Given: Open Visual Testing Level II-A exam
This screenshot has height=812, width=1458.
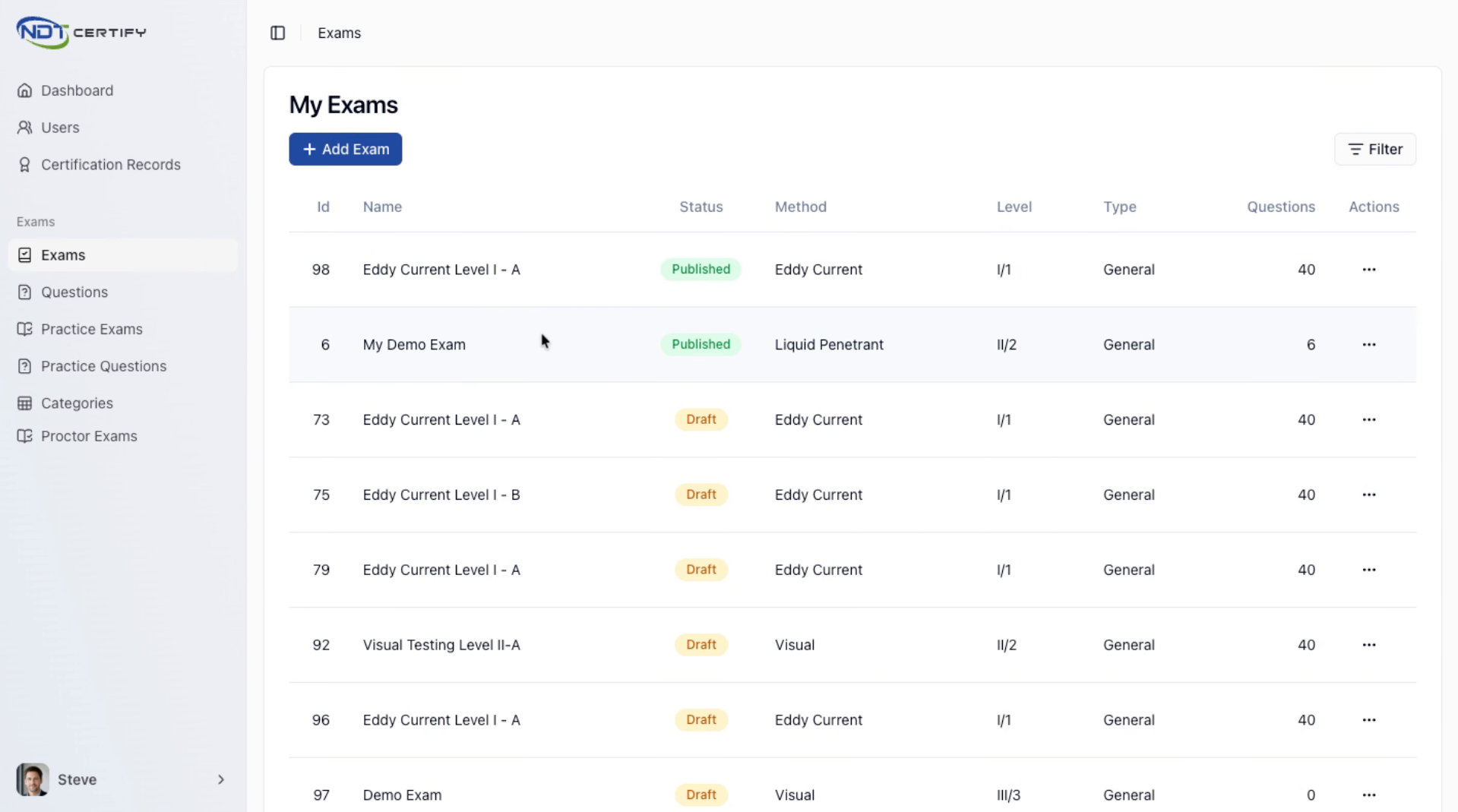Looking at the screenshot, I should point(441,645).
